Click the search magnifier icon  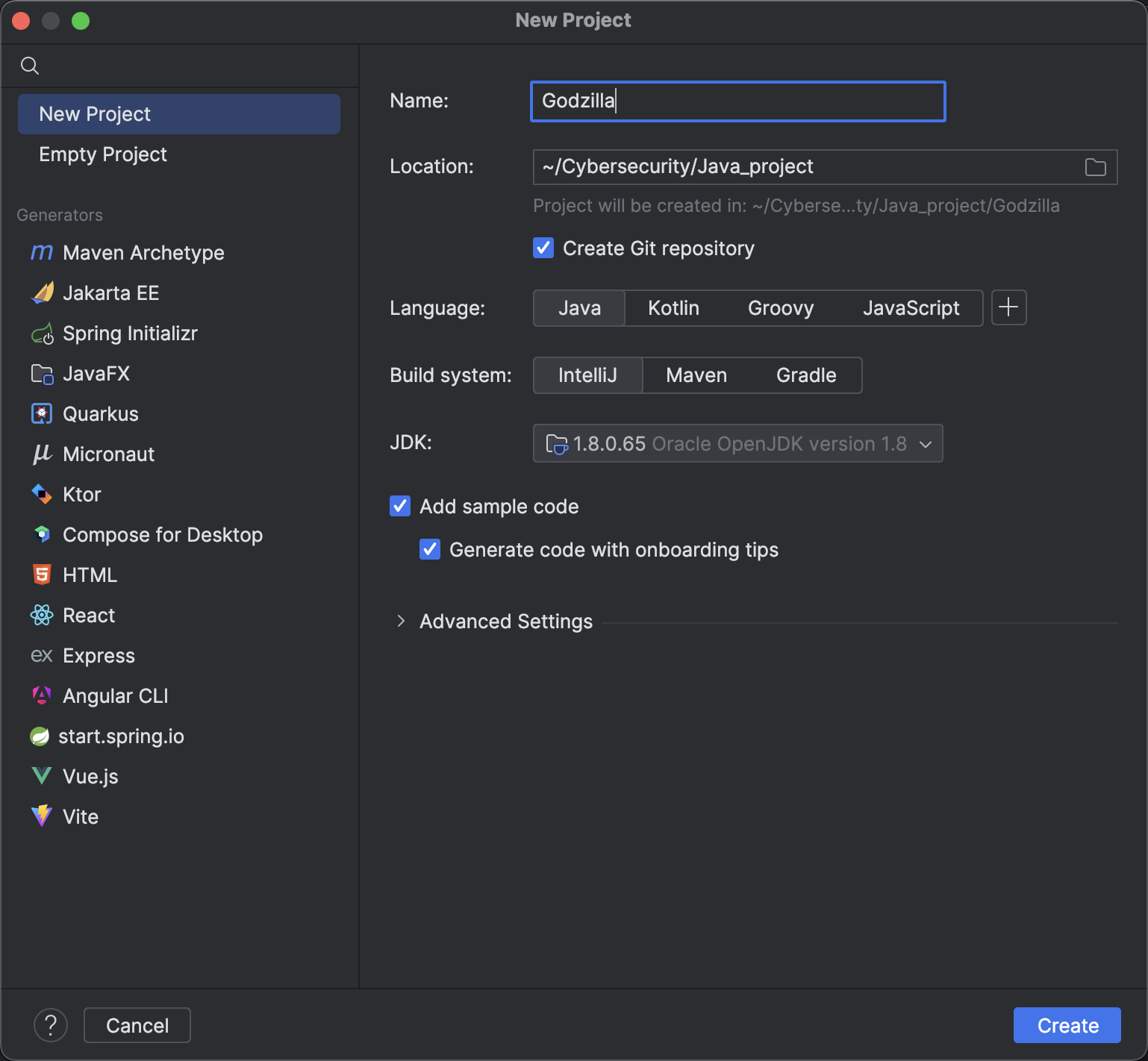[30, 66]
